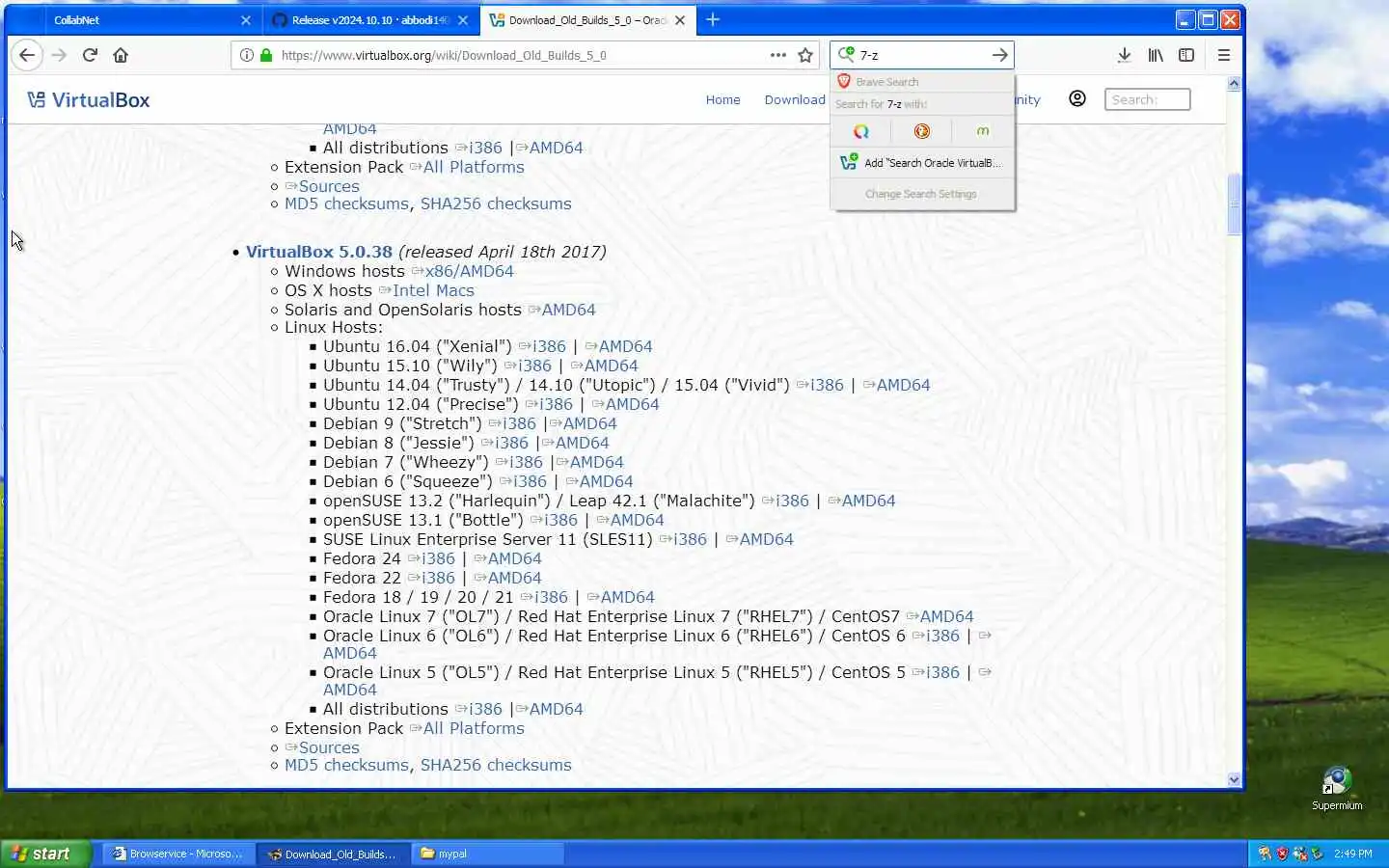Open a new browser tab
Screen dimensions: 1389x868
713,19
